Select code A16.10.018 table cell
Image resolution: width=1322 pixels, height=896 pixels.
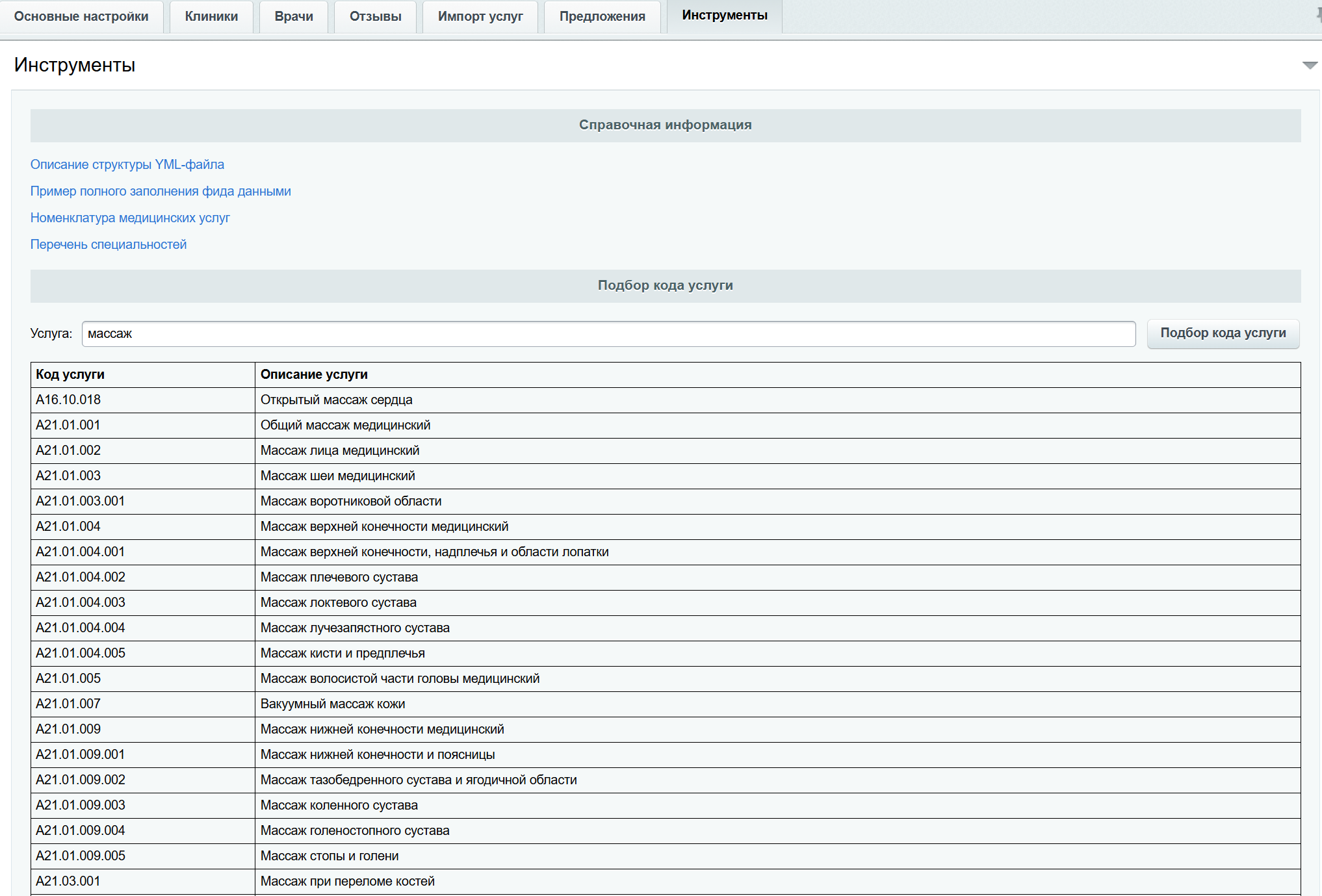[68, 400]
